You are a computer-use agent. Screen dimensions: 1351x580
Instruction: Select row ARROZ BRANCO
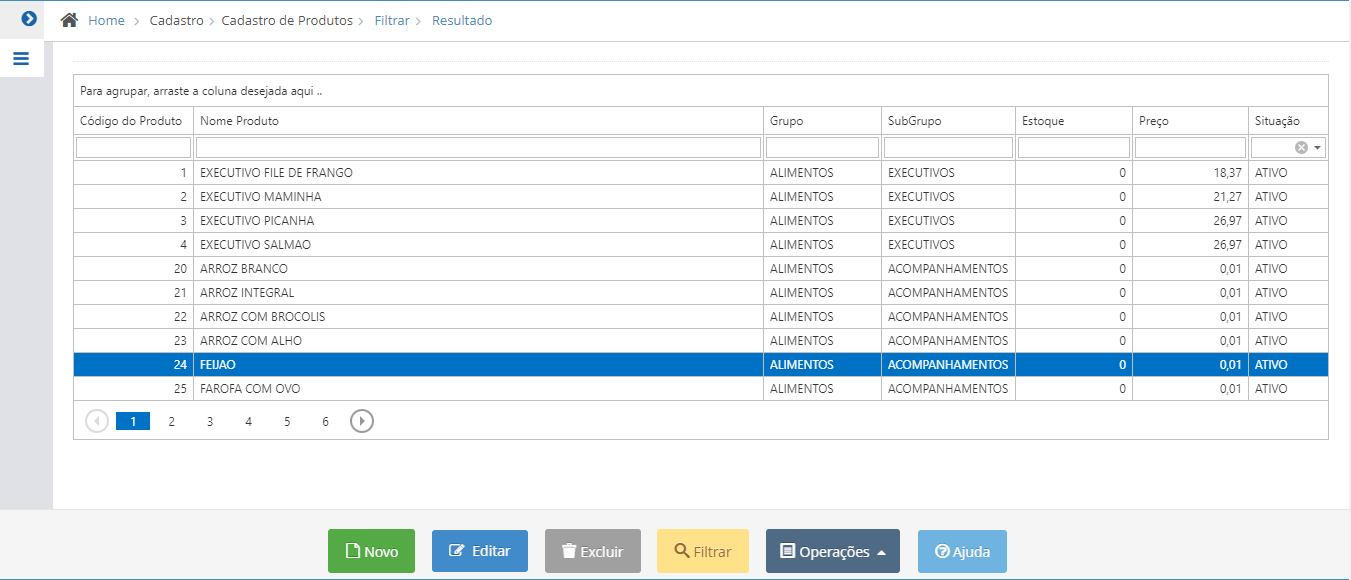700,269
